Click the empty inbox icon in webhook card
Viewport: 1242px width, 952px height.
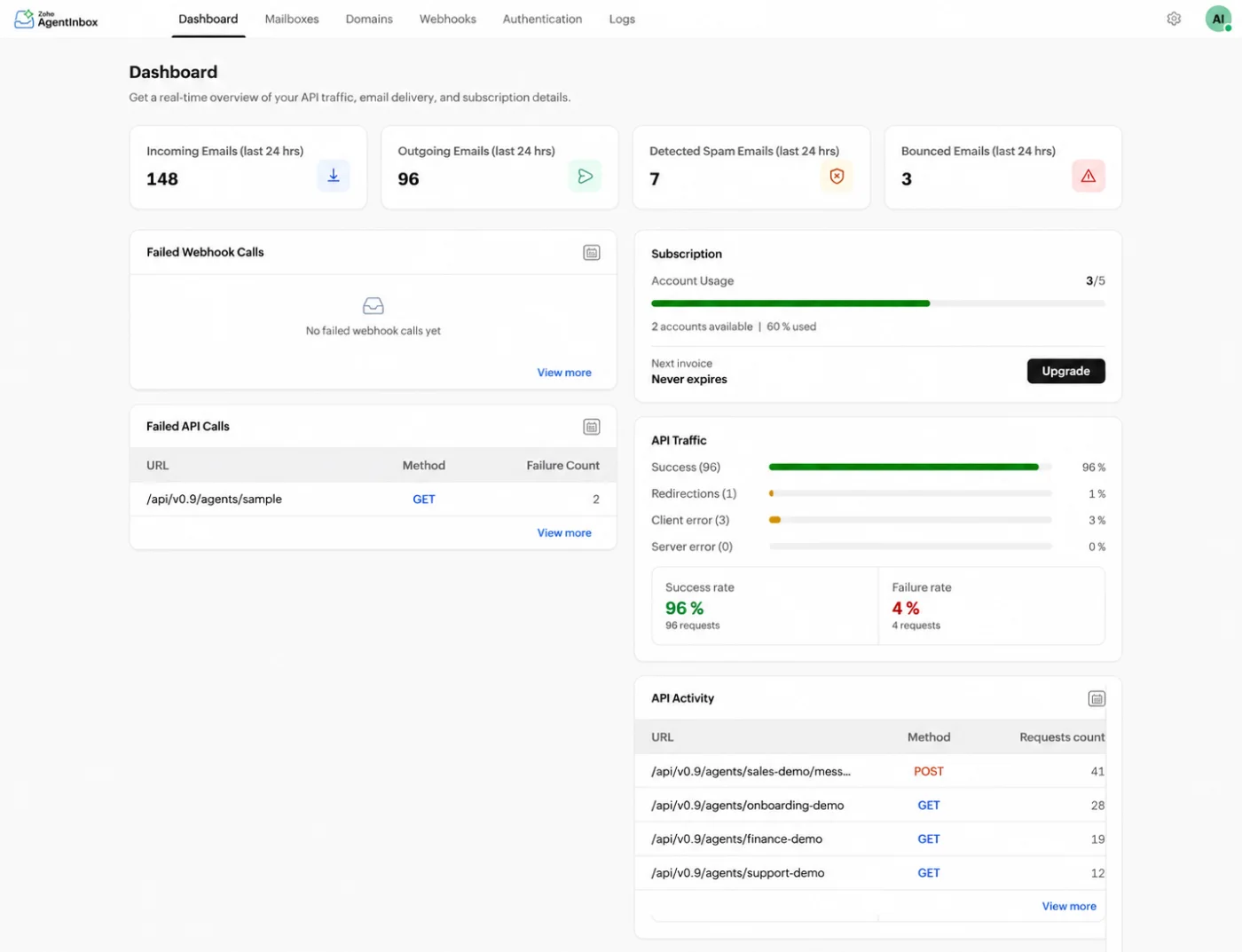click(373, 306)
